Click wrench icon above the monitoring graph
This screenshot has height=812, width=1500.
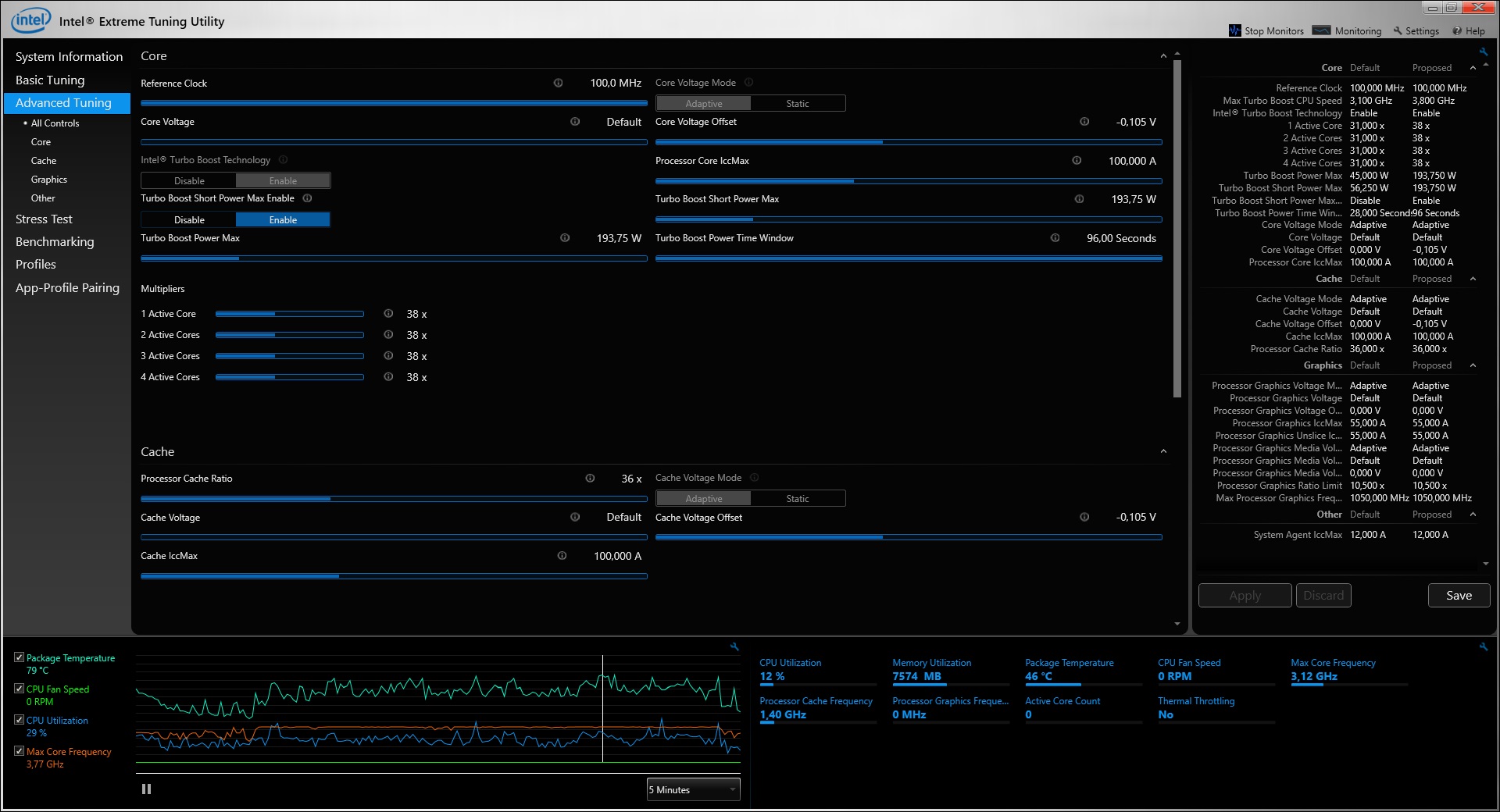734,646
